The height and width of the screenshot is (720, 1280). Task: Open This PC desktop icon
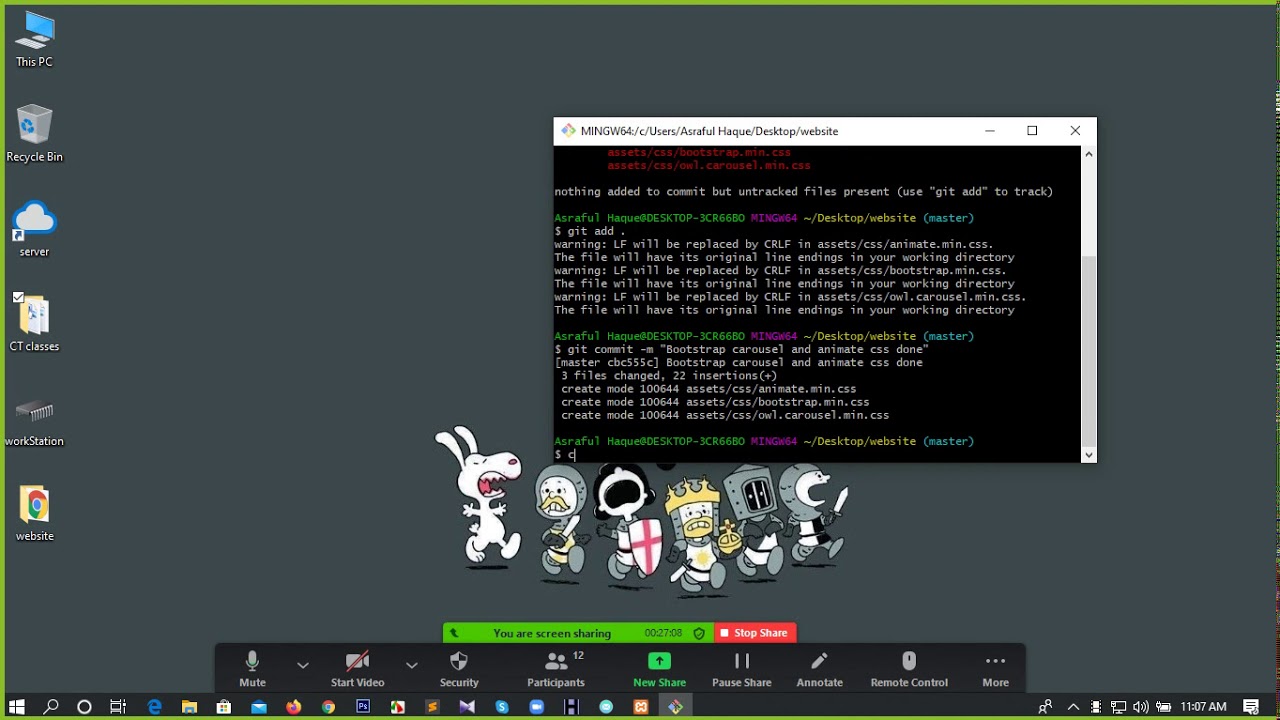(34, 40)
